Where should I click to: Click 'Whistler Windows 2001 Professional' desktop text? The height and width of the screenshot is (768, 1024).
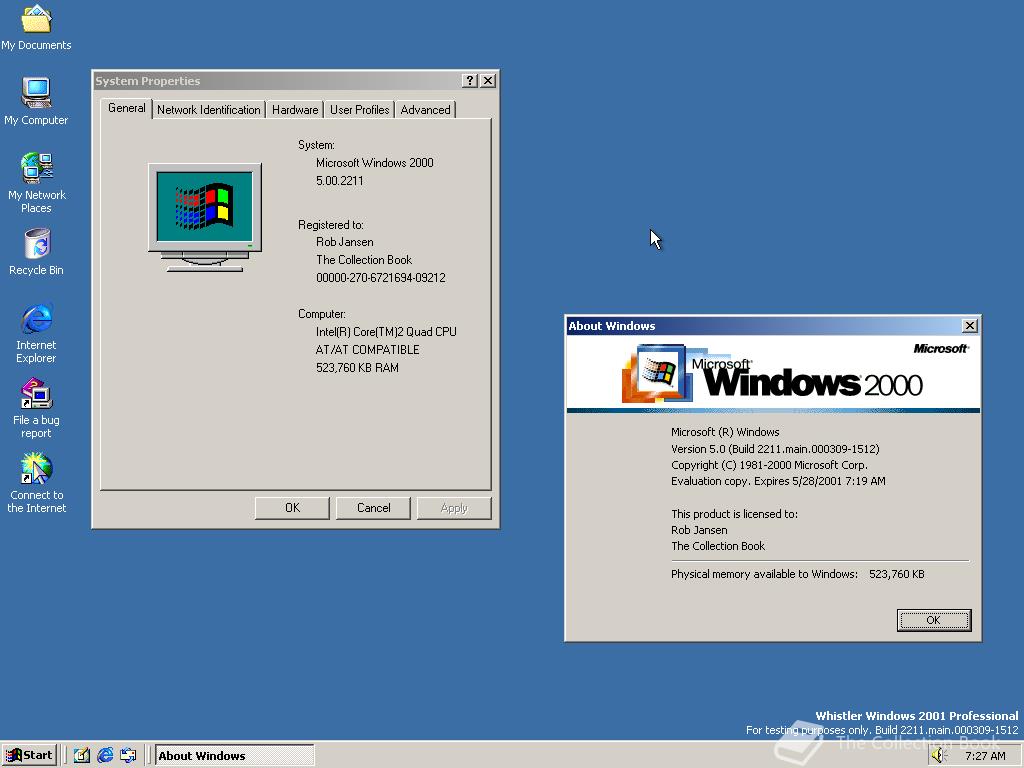point(917,716)
